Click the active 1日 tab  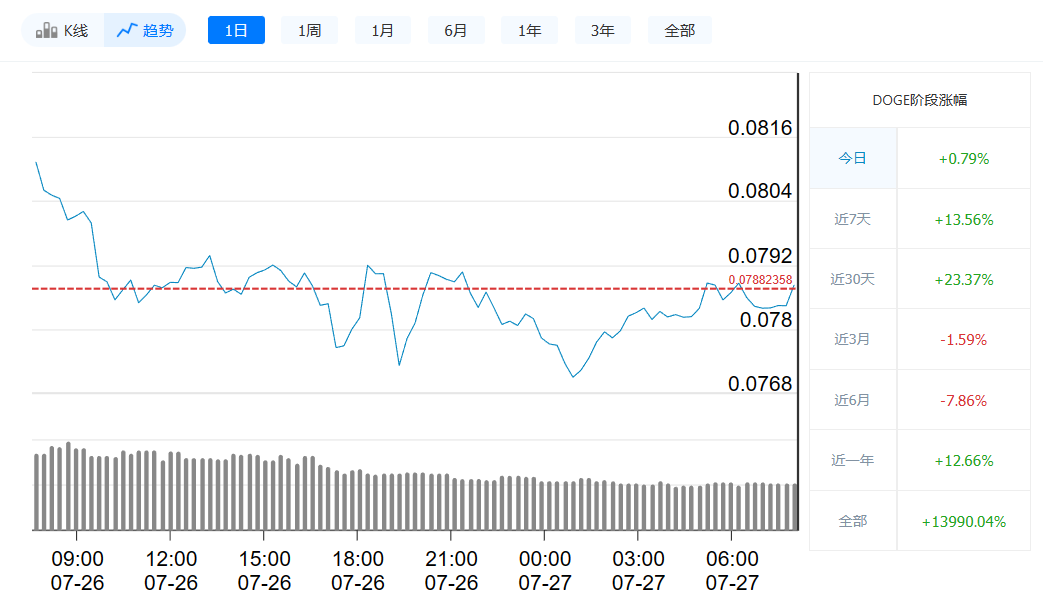(236, 29)
